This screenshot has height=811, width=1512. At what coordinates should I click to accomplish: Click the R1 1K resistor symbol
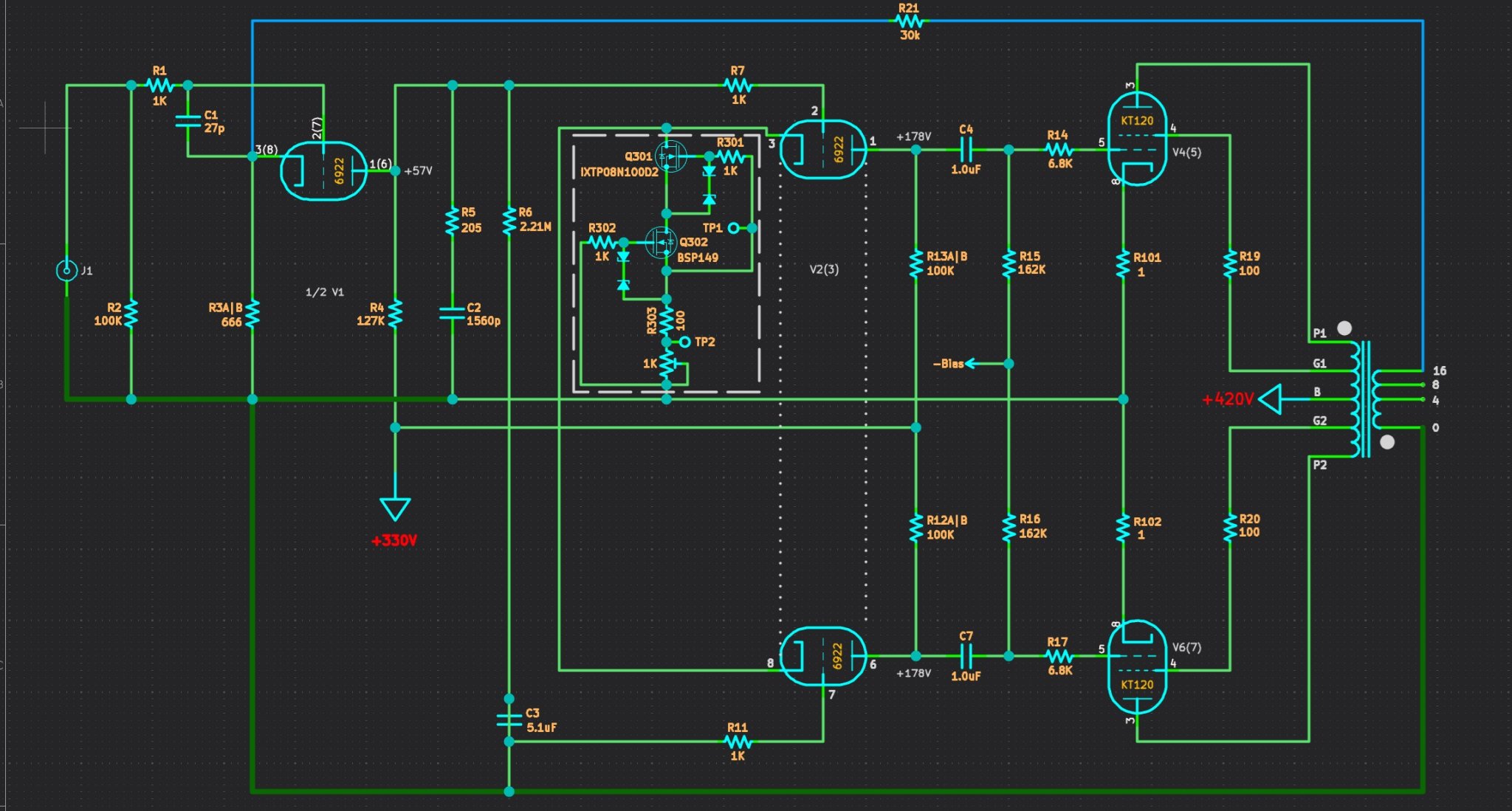tap(159, 86)
